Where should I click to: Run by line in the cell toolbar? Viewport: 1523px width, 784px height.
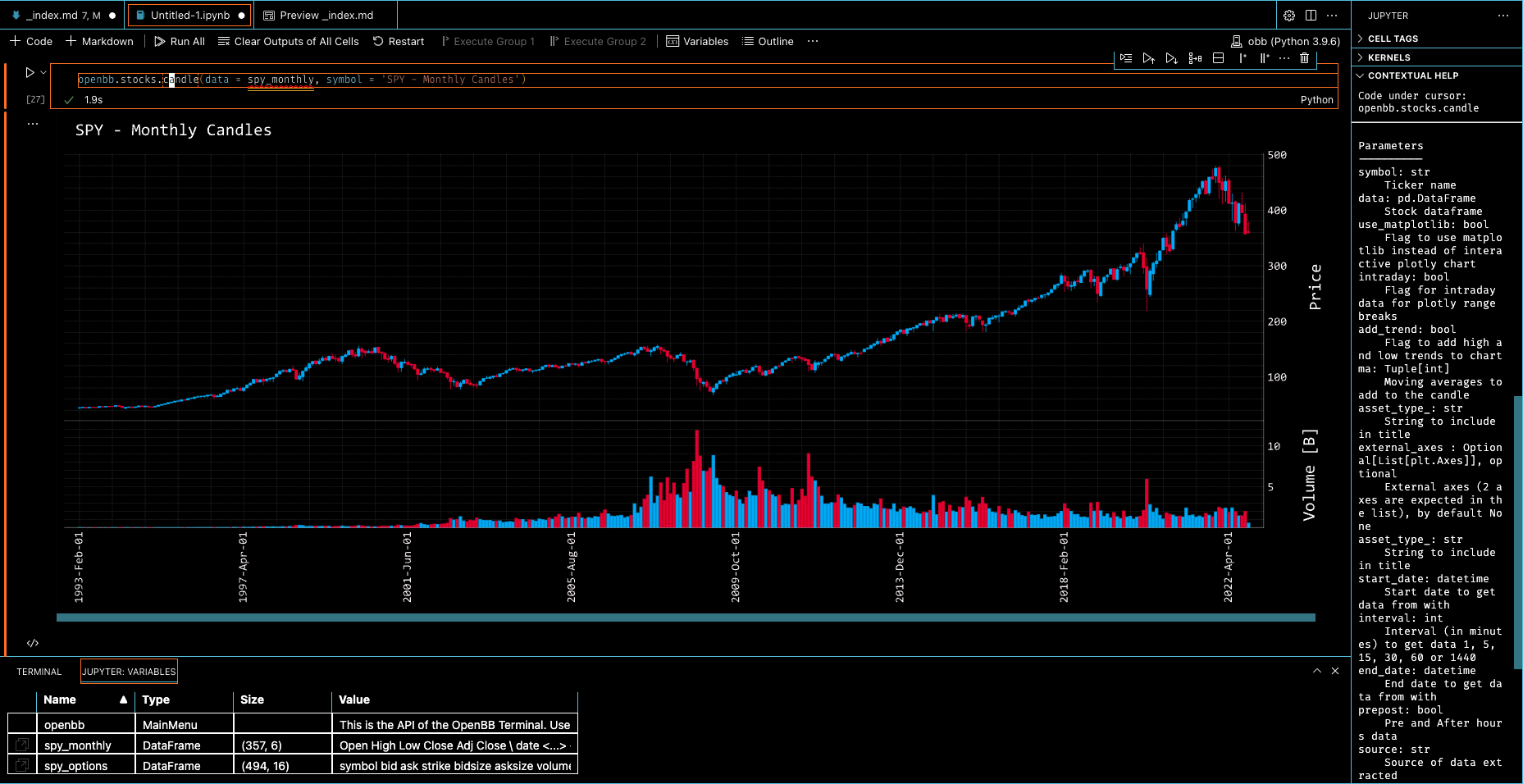coord(1126,58)
